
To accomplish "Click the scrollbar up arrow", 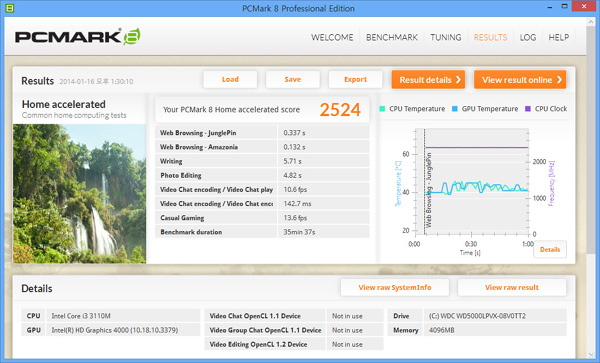I will [x=590, y=22].
